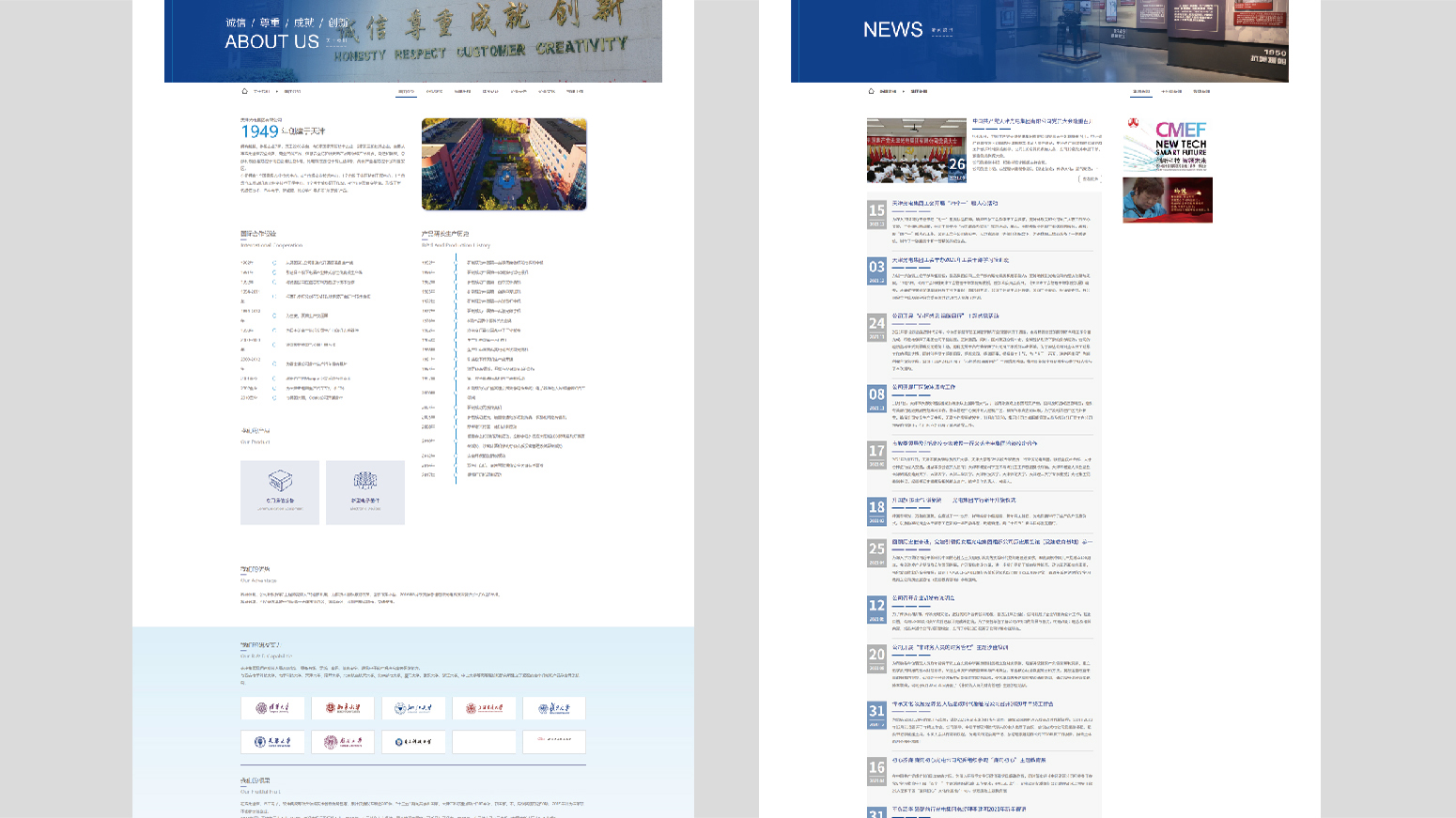Click the Tianjin University logo tile
The height and width of the screenshot is (818, 1456).
point(272,742)
